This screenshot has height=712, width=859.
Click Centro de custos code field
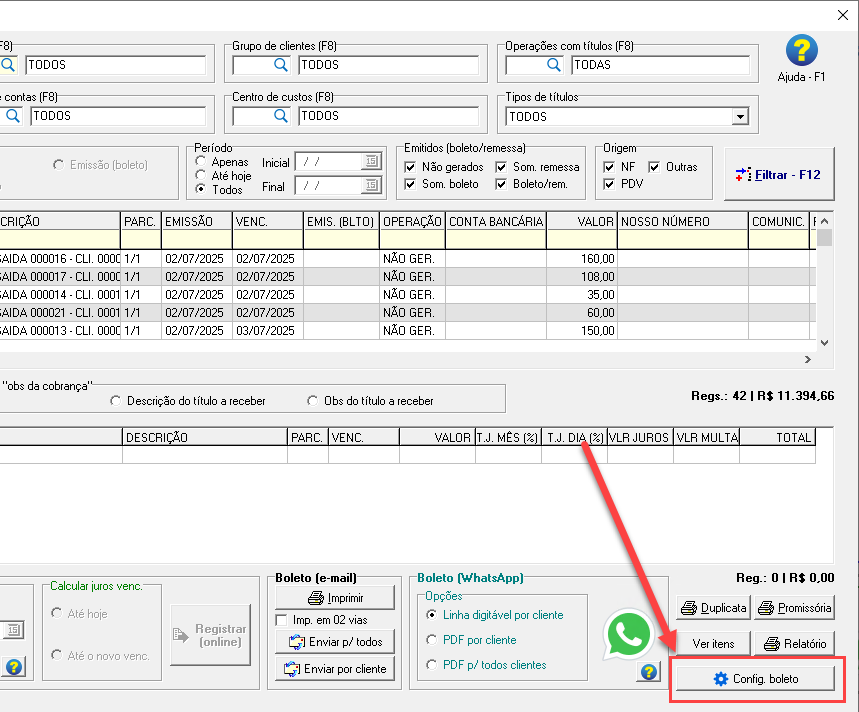tap(253, 116)
